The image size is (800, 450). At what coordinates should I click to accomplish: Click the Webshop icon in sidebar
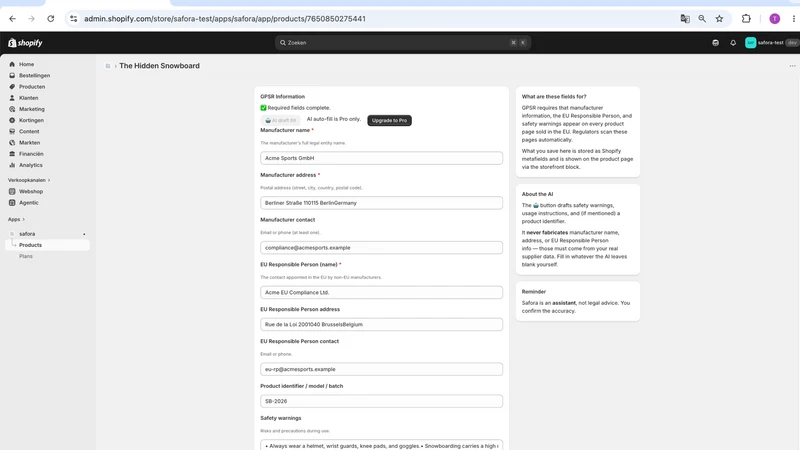click(12, 191)
